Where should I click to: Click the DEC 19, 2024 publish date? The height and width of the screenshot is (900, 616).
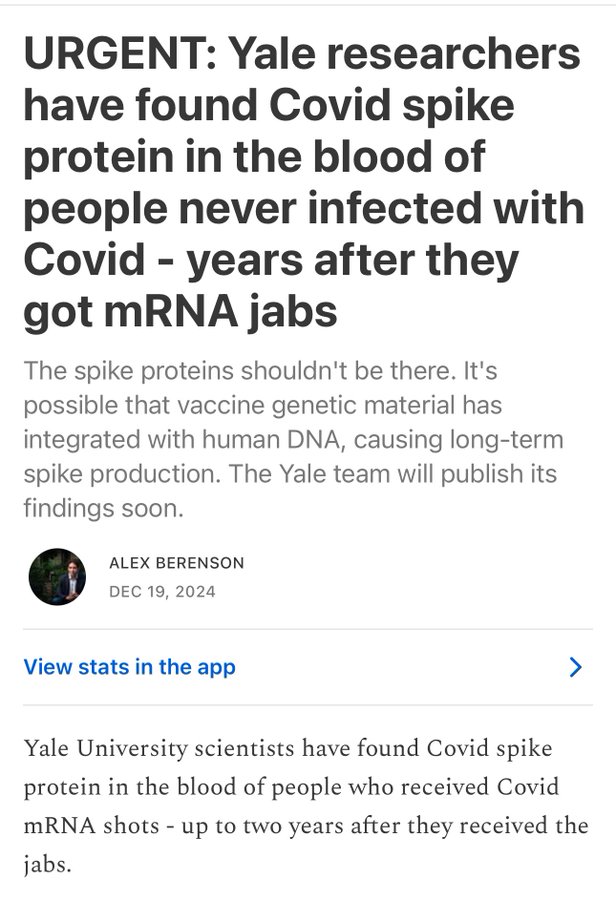(162, 592)
